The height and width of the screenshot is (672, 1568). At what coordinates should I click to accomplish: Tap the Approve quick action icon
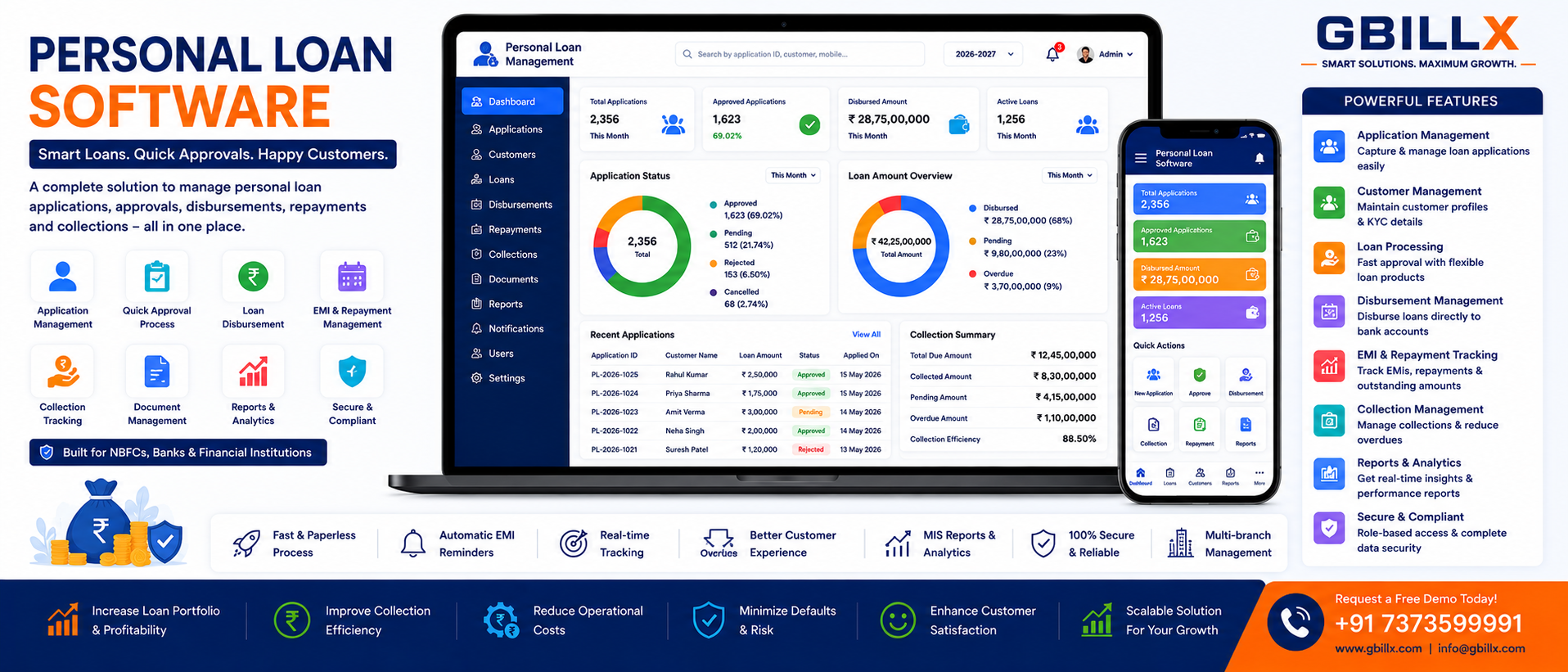click(x=1199, y=375)
